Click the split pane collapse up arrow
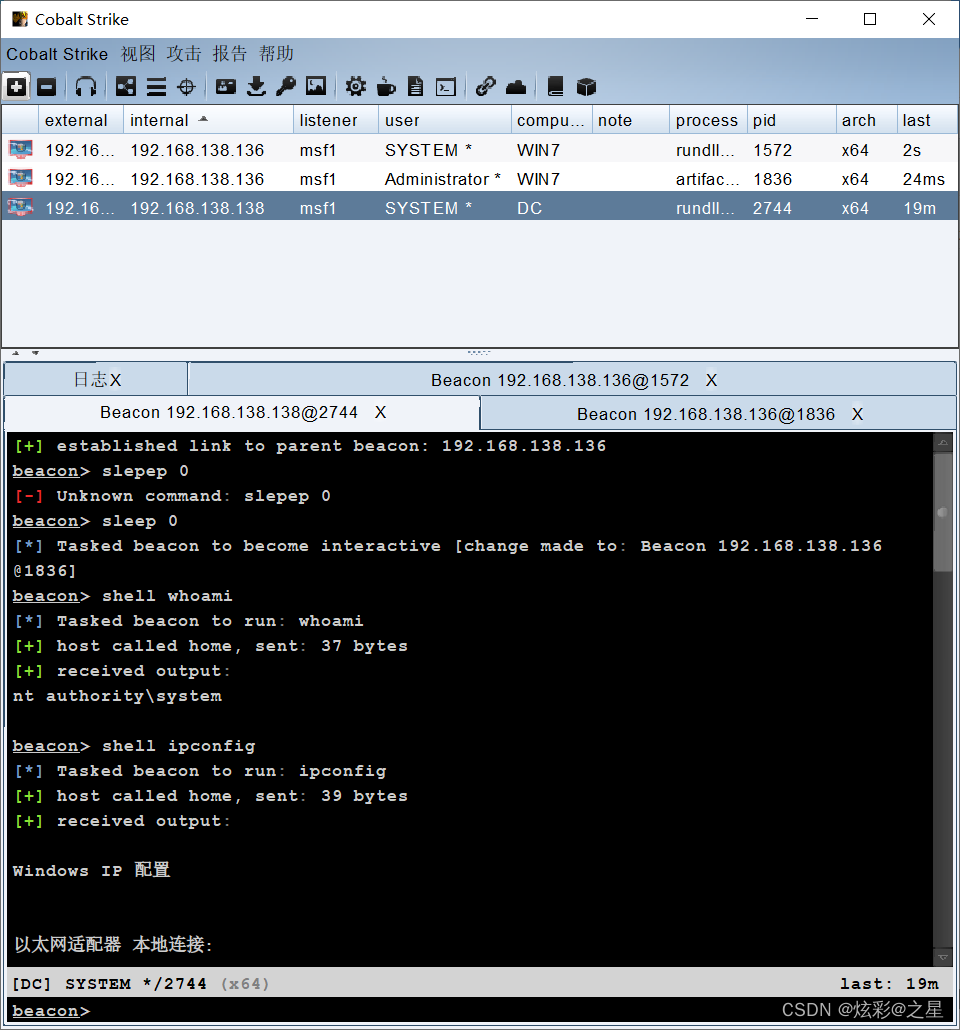 tap(16, 353)
